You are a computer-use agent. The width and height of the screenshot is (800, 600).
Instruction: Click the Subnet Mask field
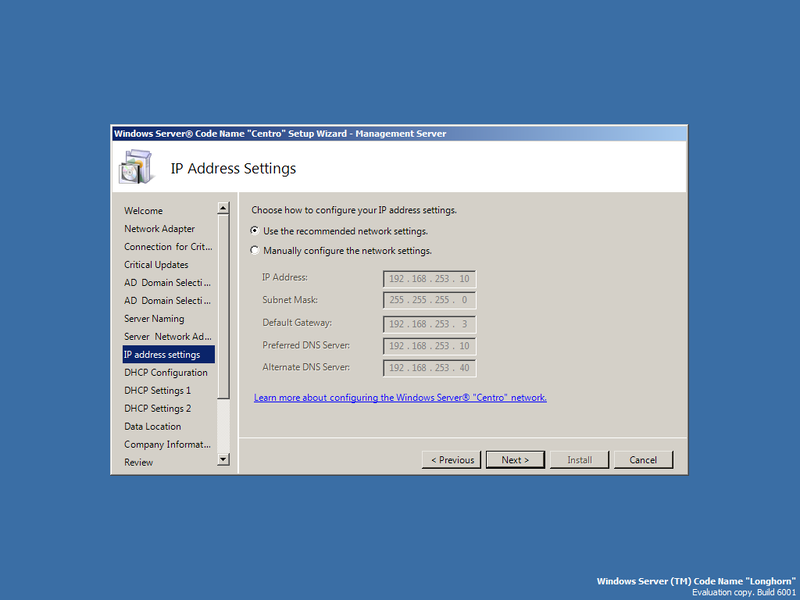pyautogui.click(x=428, y=300)
